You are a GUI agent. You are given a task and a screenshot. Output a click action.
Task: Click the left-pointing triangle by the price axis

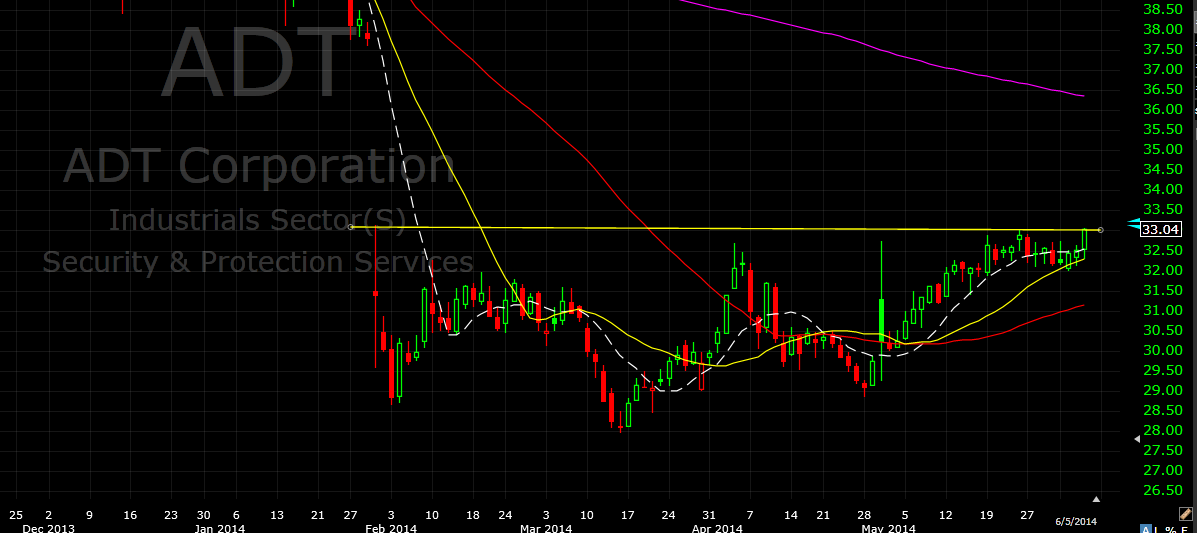tap(1136, 438)
